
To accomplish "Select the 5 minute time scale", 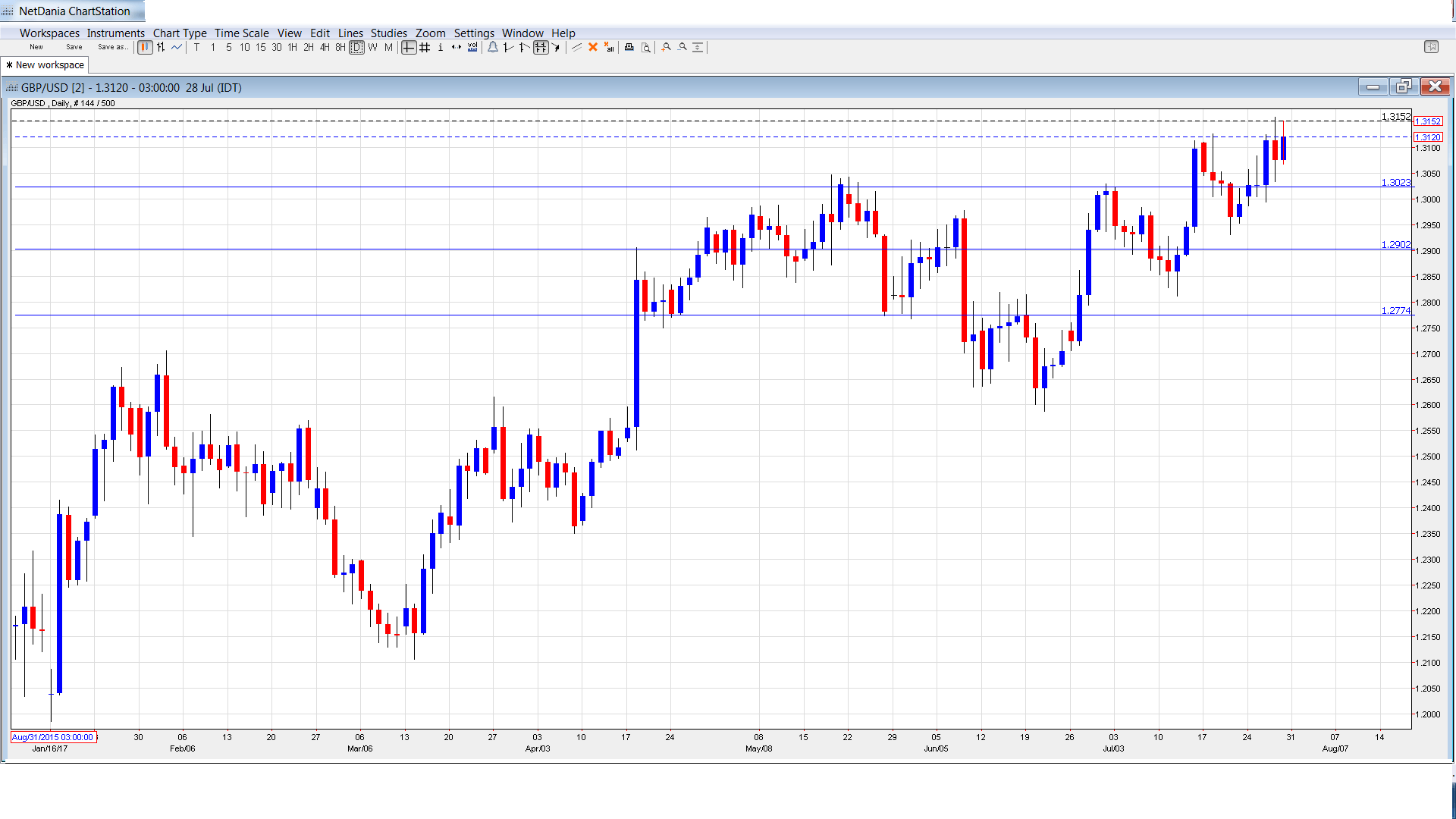I will [x=229, y=47].
